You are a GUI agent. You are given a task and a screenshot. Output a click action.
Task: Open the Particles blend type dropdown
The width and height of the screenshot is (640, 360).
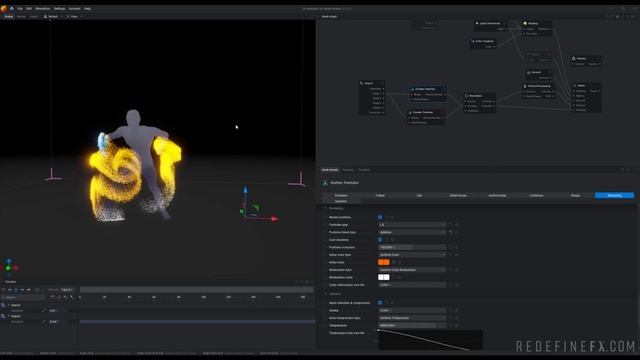coord(412,232)
